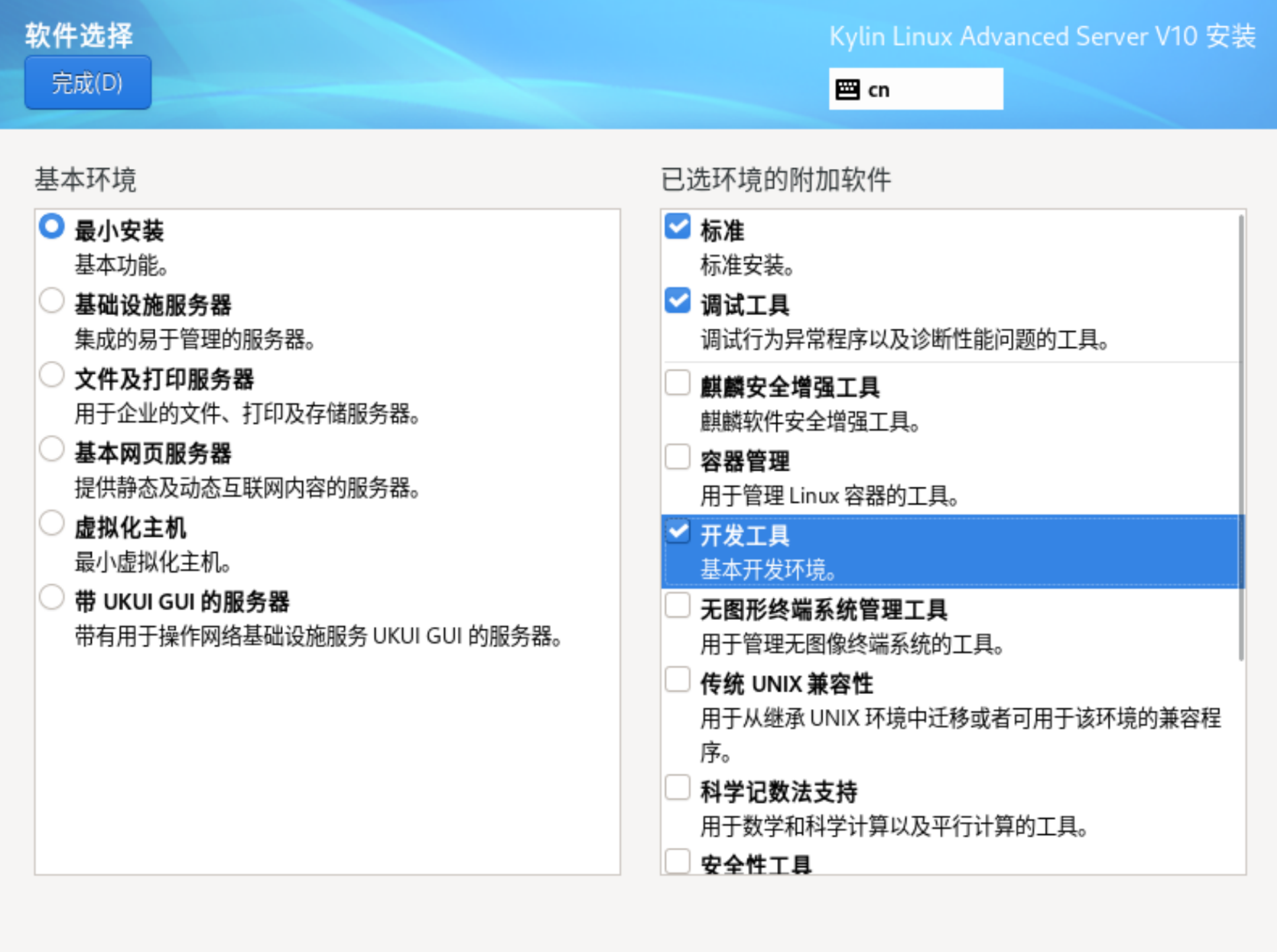Click the 用于数学和科学计算 description text

[x=894, y=826]
